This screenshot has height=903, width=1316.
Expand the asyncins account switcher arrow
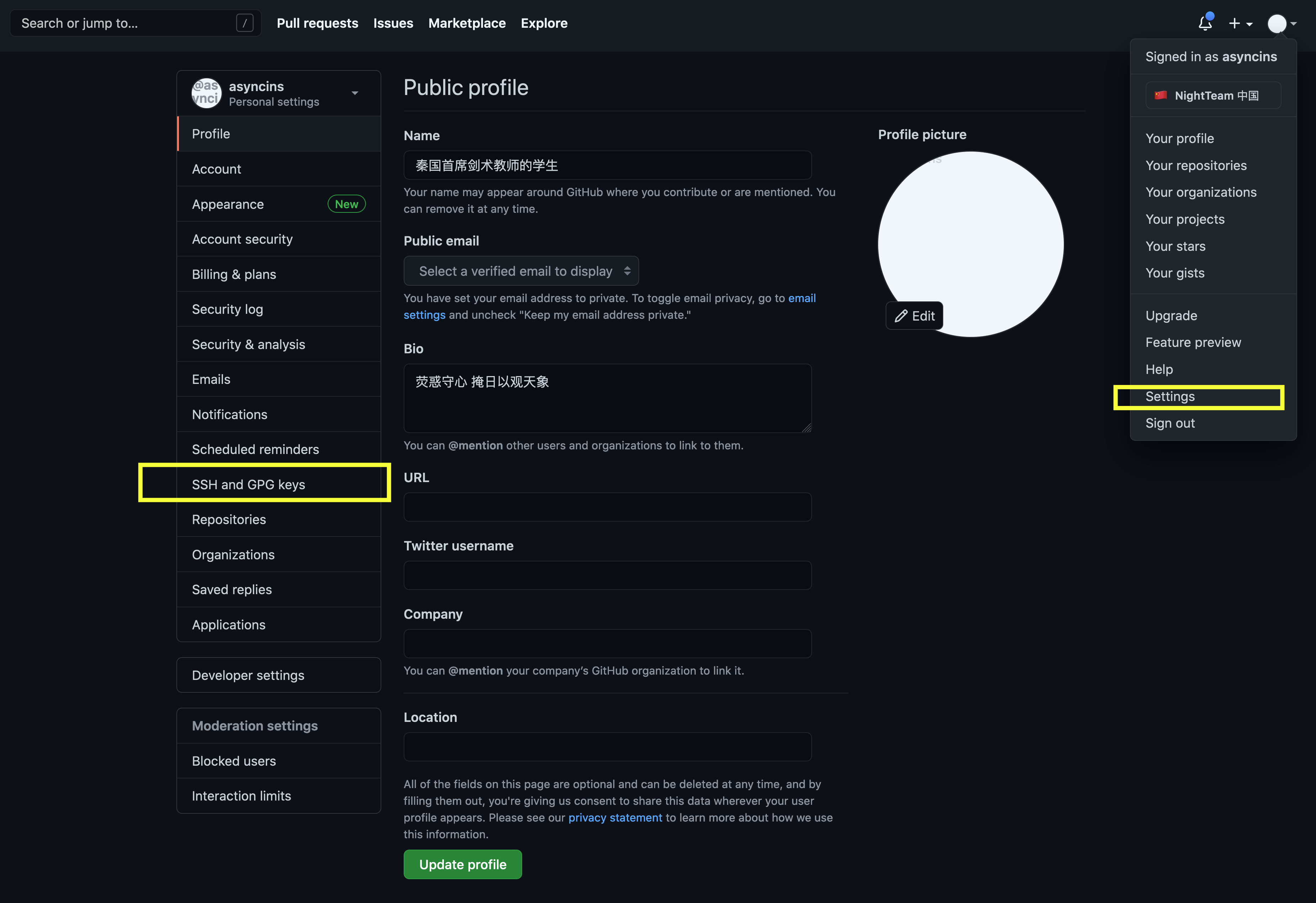[355, 93]
